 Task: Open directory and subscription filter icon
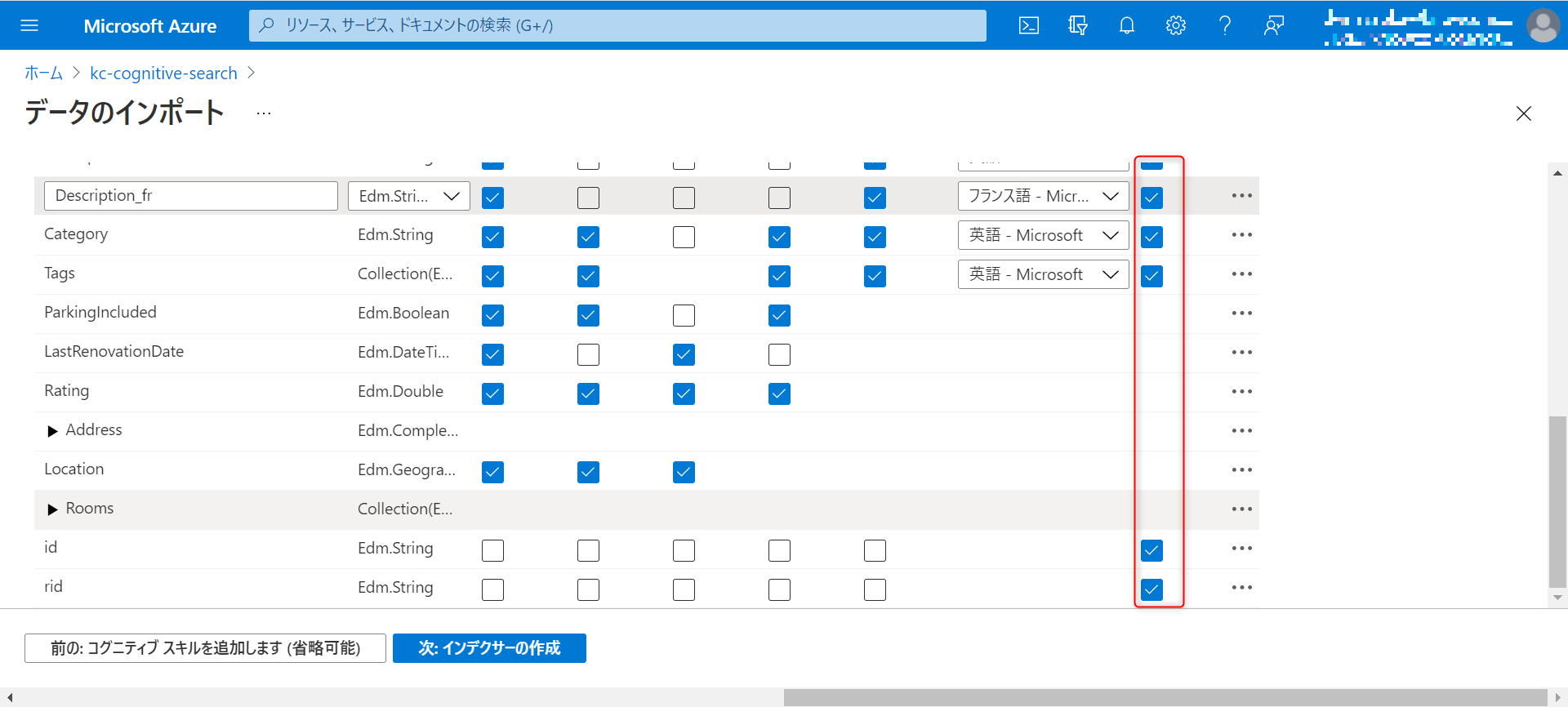coord(1078,25)
